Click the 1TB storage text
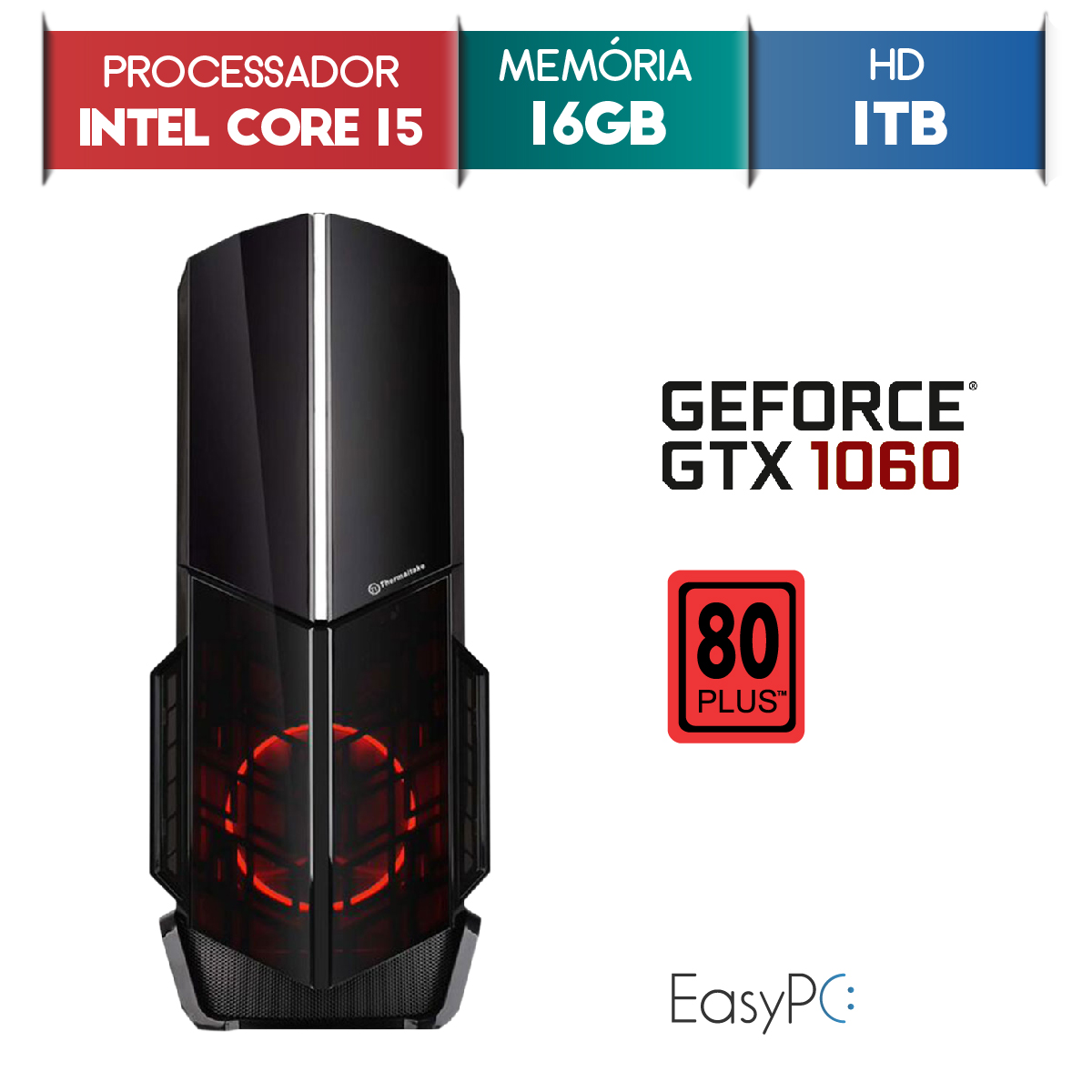 900,124
